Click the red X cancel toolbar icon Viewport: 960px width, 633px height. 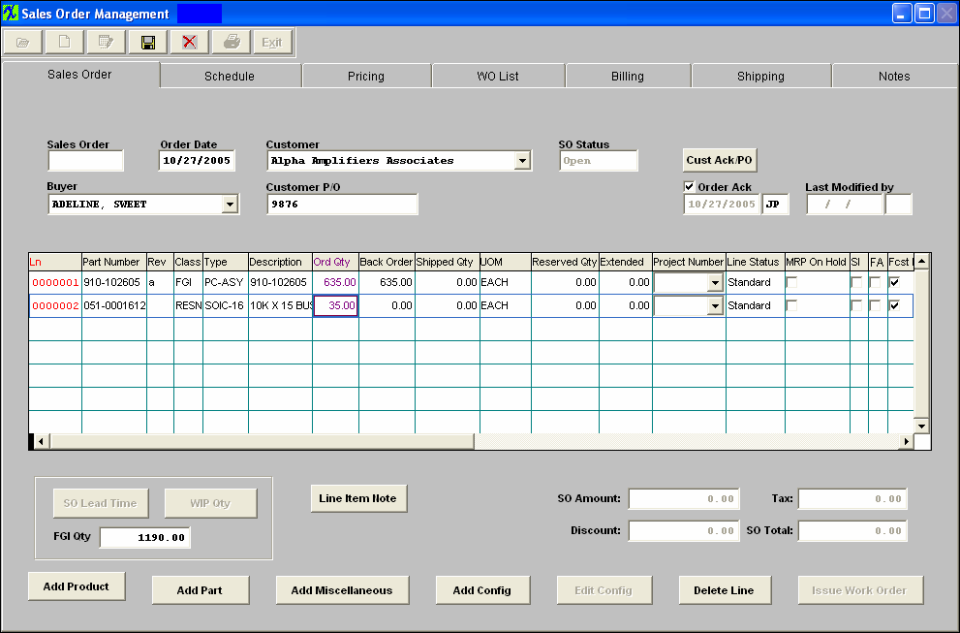pos(189,42)
